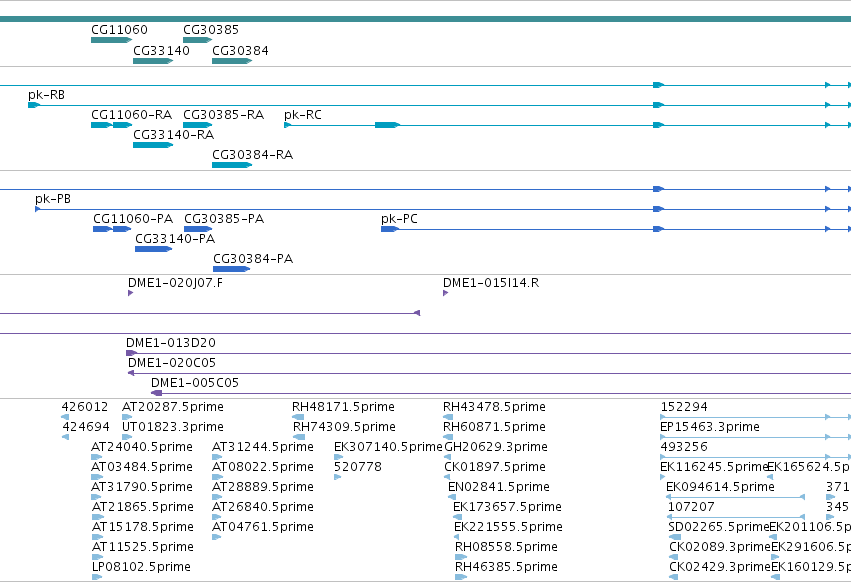Viewport: 851px width, 582px height.
Task: Open the pk-RB transcript label
Action: point(47,95)
